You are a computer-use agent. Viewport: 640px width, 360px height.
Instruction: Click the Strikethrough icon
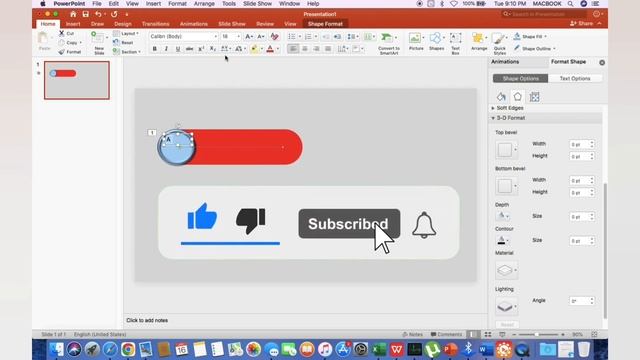tap(189, 49)
